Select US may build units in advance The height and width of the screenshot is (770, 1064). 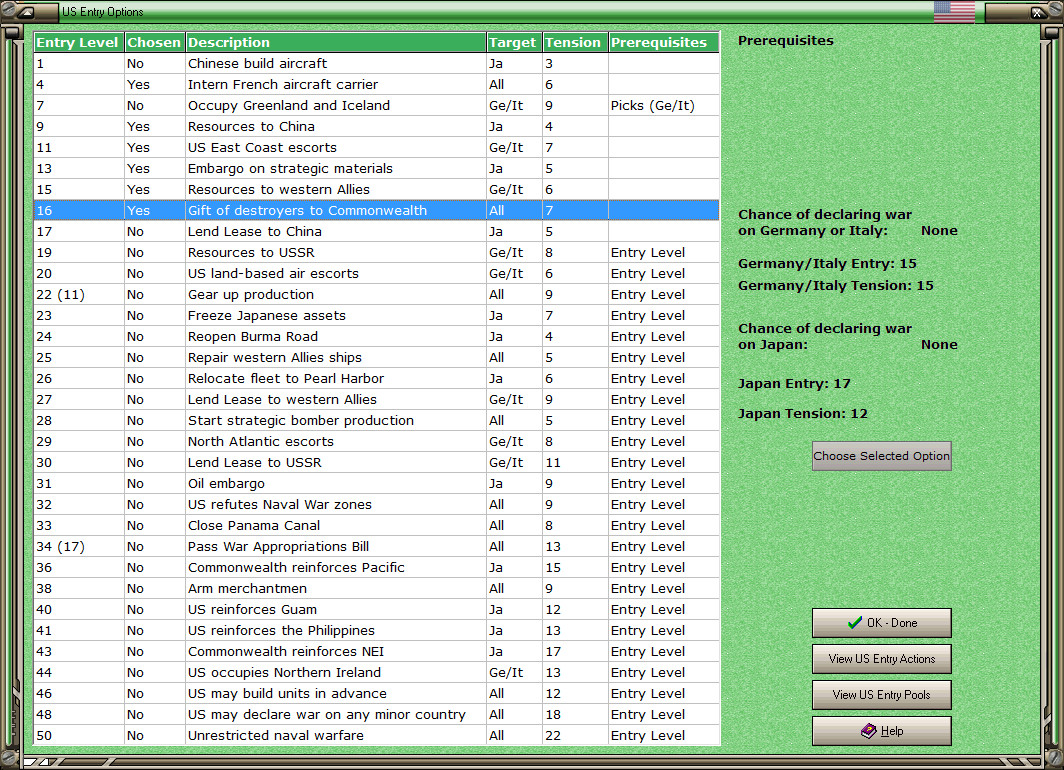[377, 694]
